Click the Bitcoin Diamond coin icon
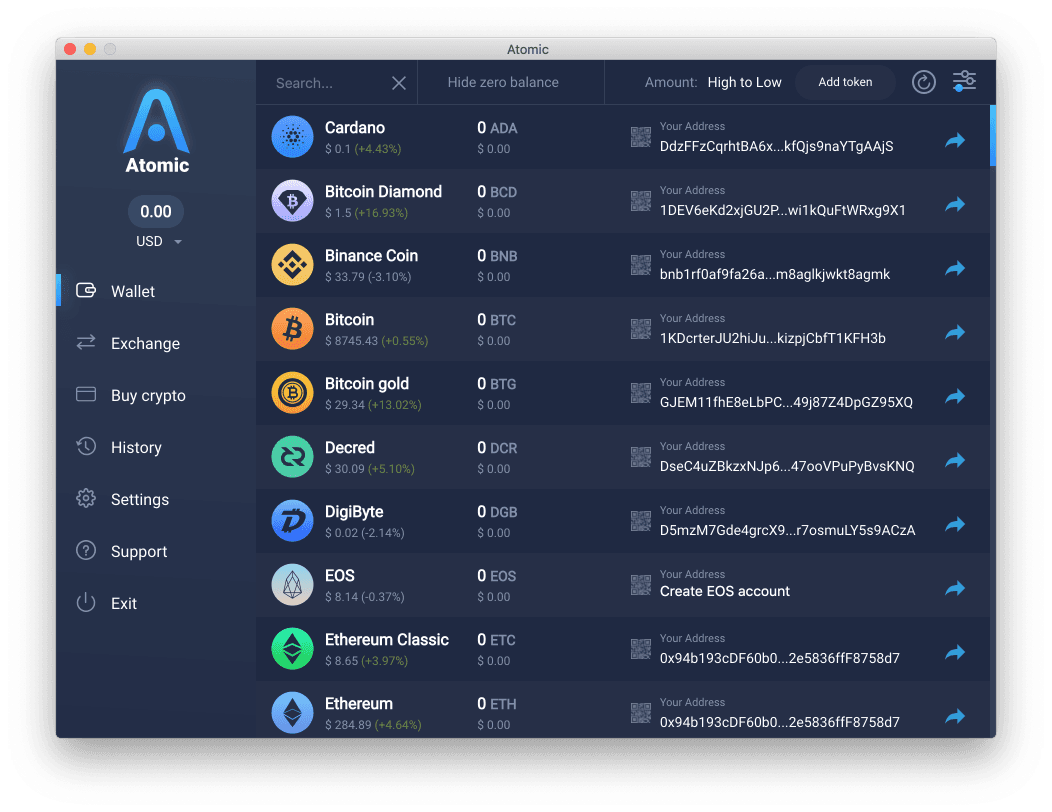 pyautogui.click(x=292, y=201)
